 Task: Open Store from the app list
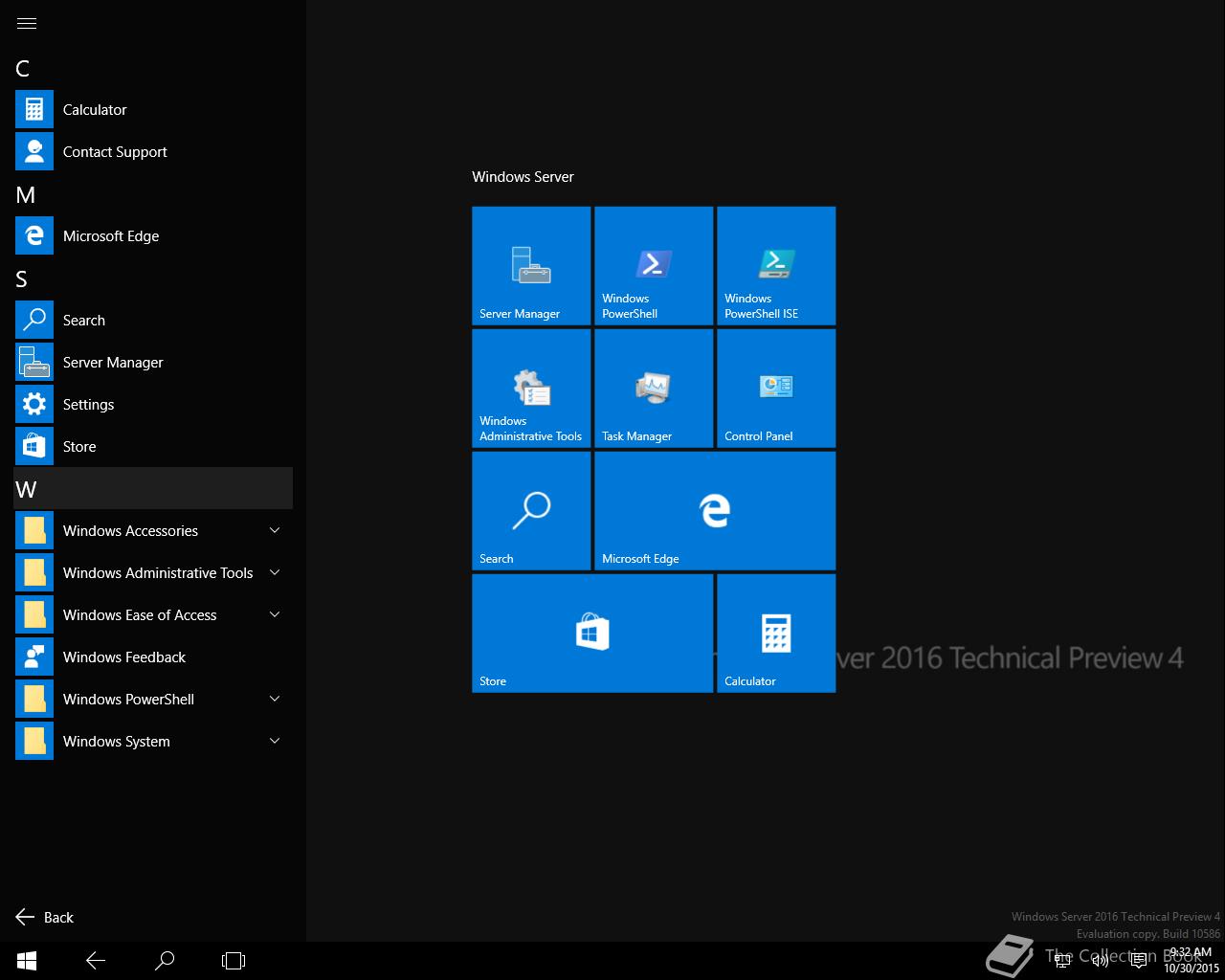(x=153, y=447)
